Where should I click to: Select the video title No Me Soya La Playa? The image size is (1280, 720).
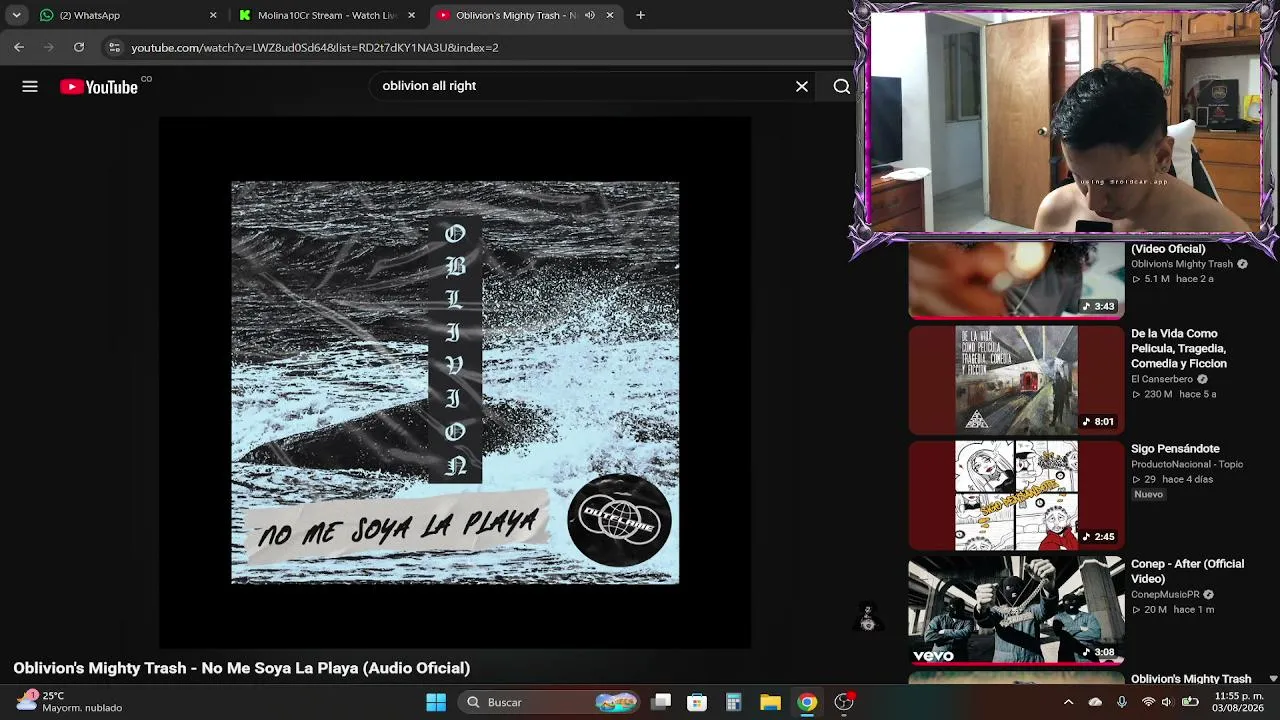[x=241, y=668]
